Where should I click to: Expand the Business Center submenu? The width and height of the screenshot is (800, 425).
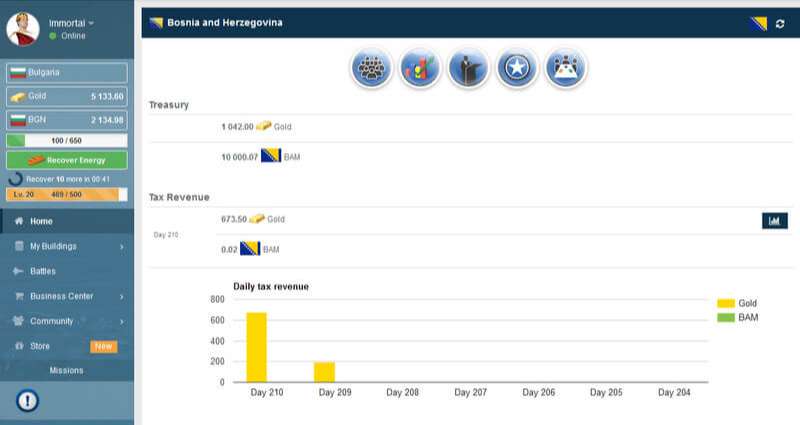(67, 296)
